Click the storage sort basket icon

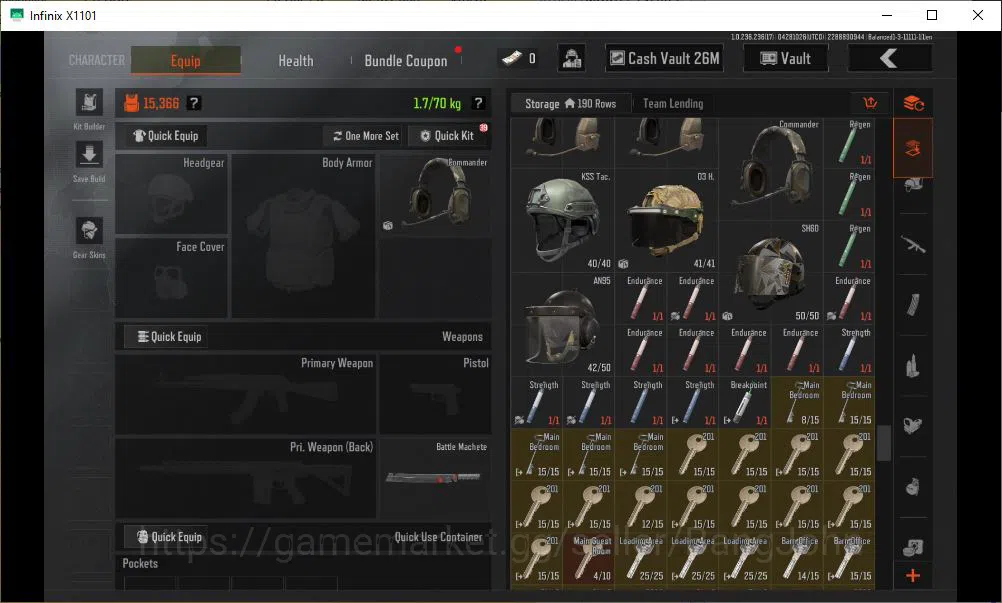[x=870, y=103]
